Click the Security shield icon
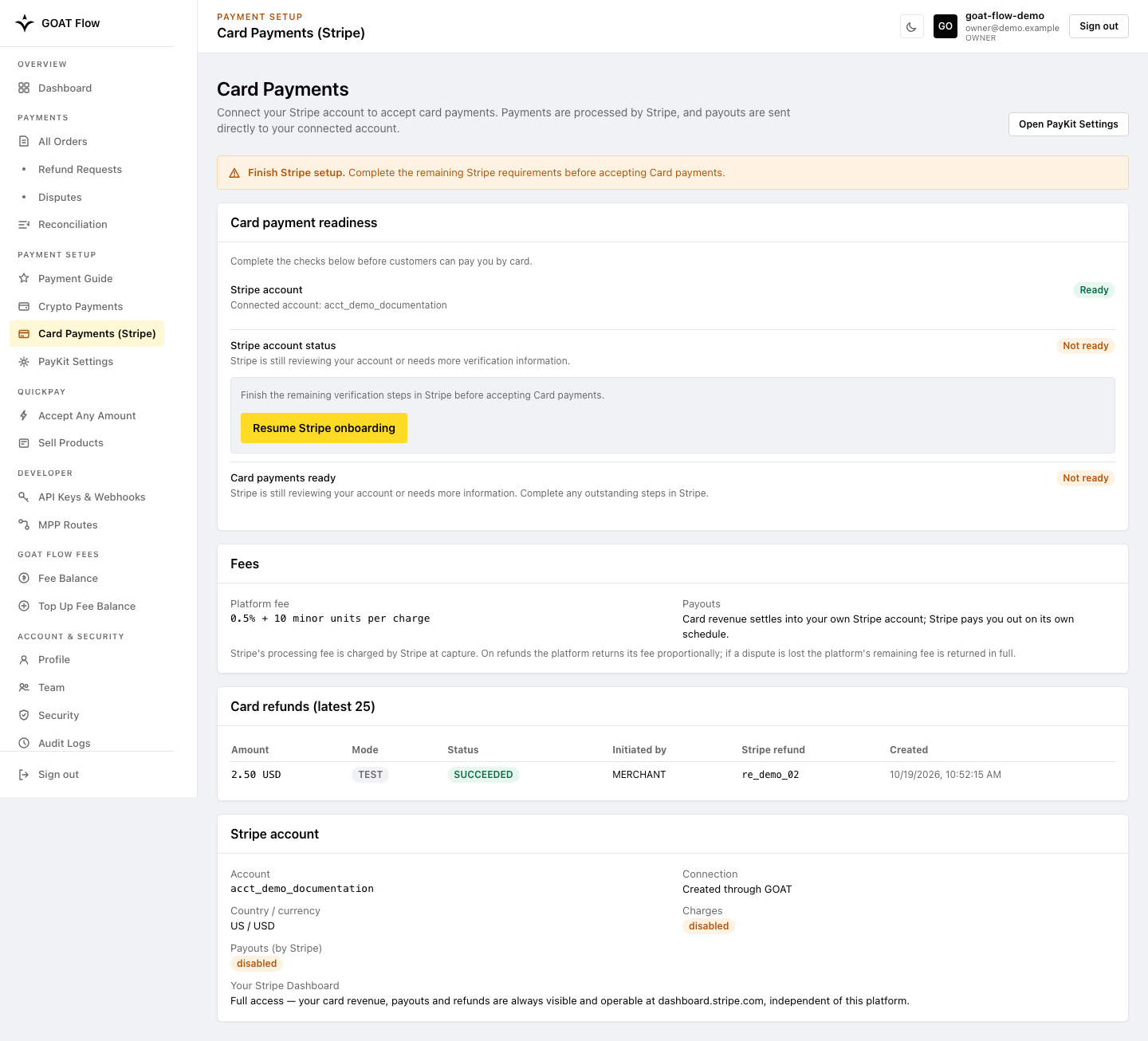This screenshot has height=1041, width=1148. tap(24, 715)
